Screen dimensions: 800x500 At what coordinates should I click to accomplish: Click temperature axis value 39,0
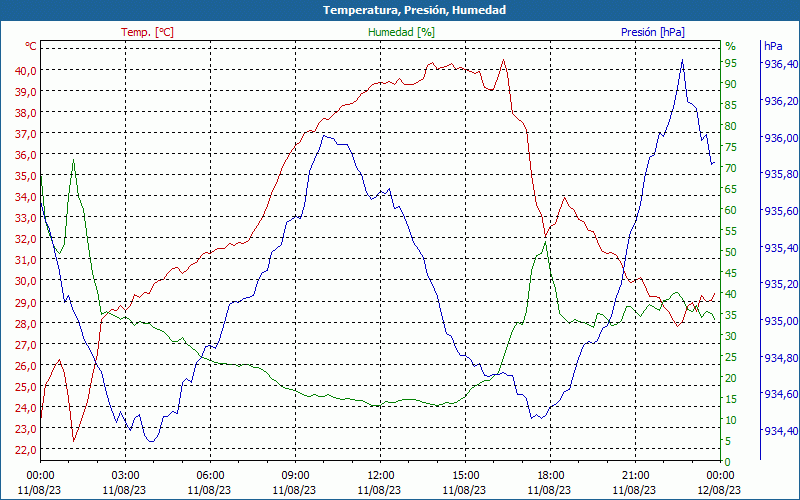(x=26, y=92)
